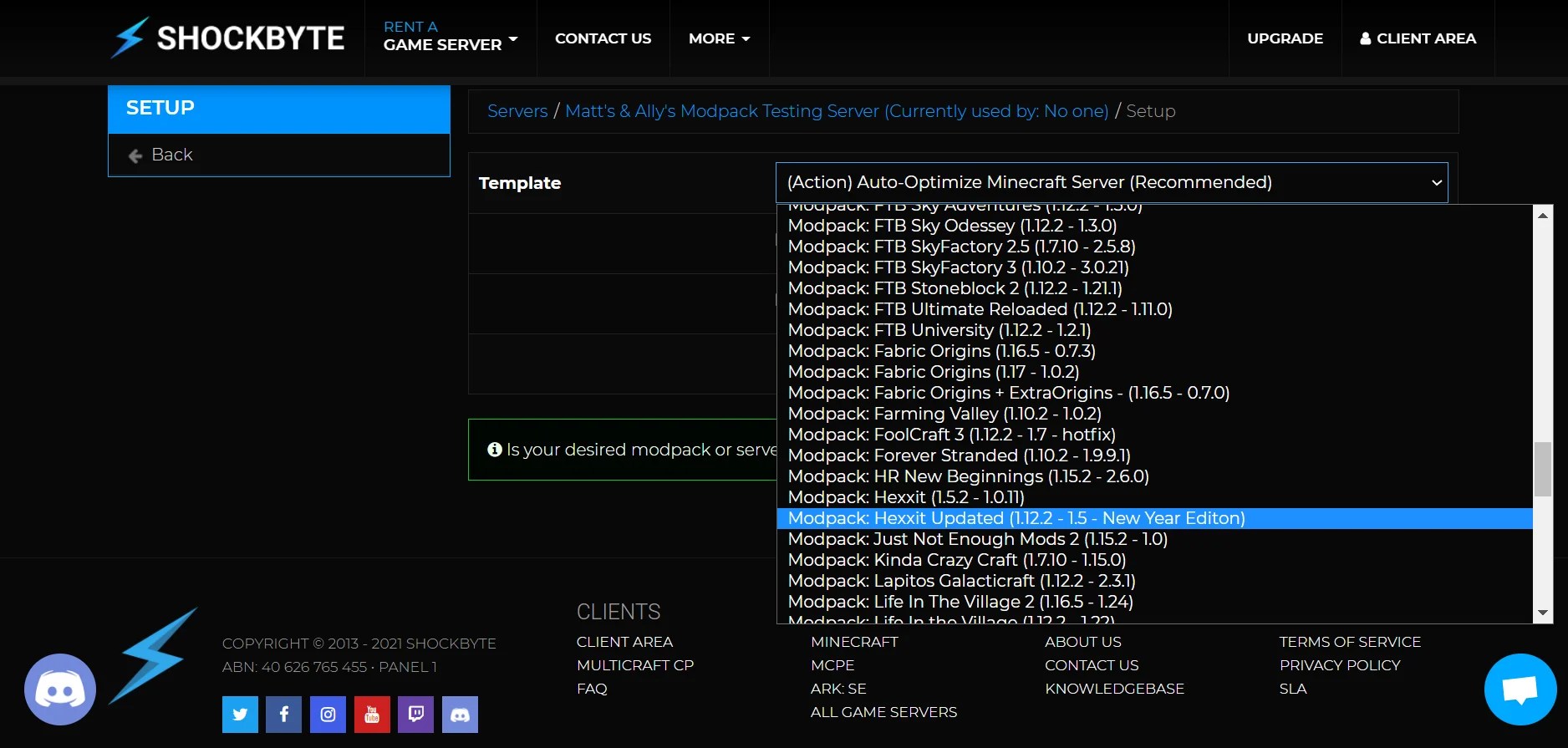Screen dimensions: 1568x748
Task: Click the footer lightning bolt logo
Action: click(154, 656)
